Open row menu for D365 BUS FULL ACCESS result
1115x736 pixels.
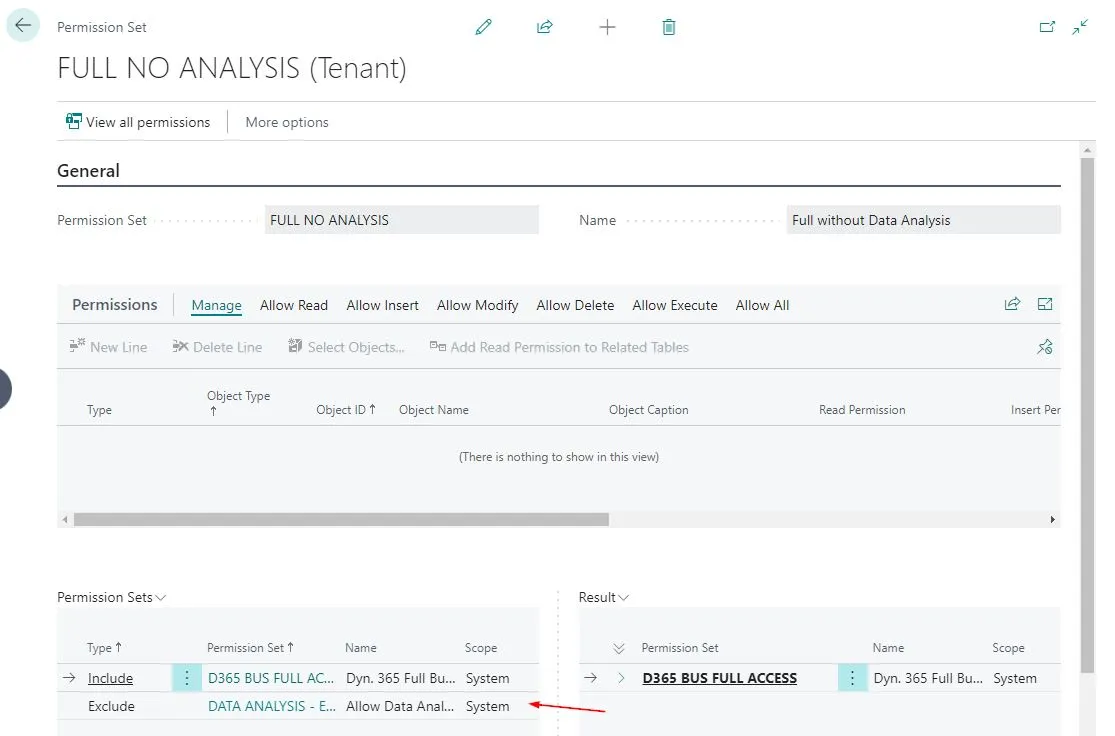852,678
